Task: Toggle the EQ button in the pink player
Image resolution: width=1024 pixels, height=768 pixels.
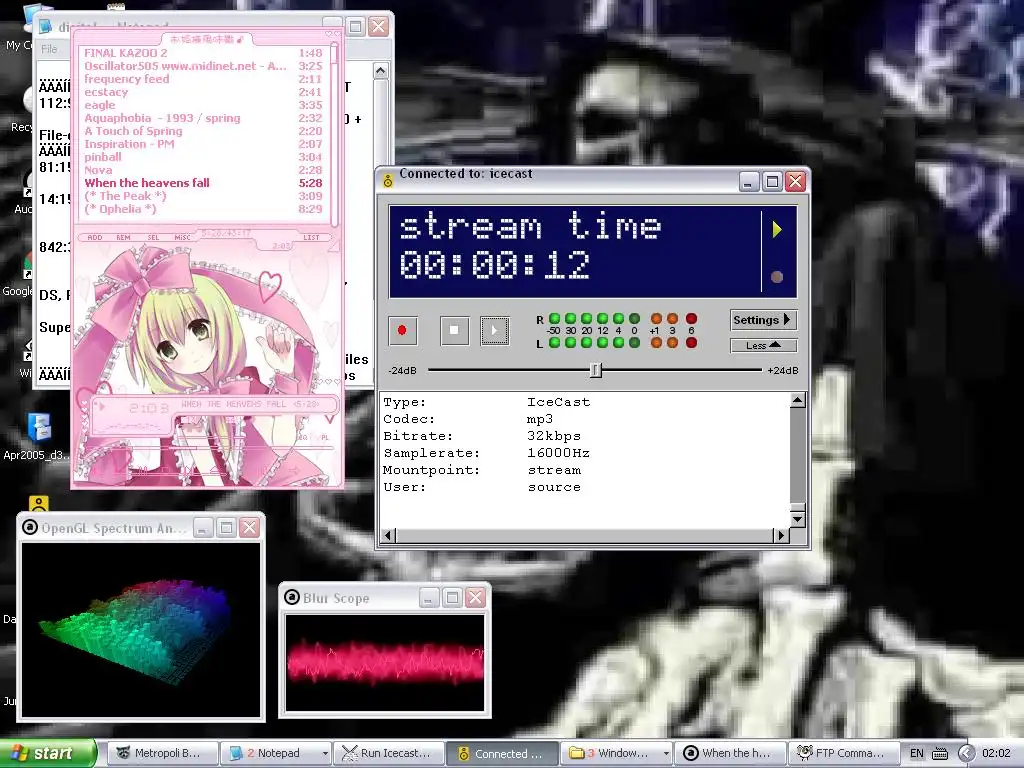Action: click(x=304, y=438)
